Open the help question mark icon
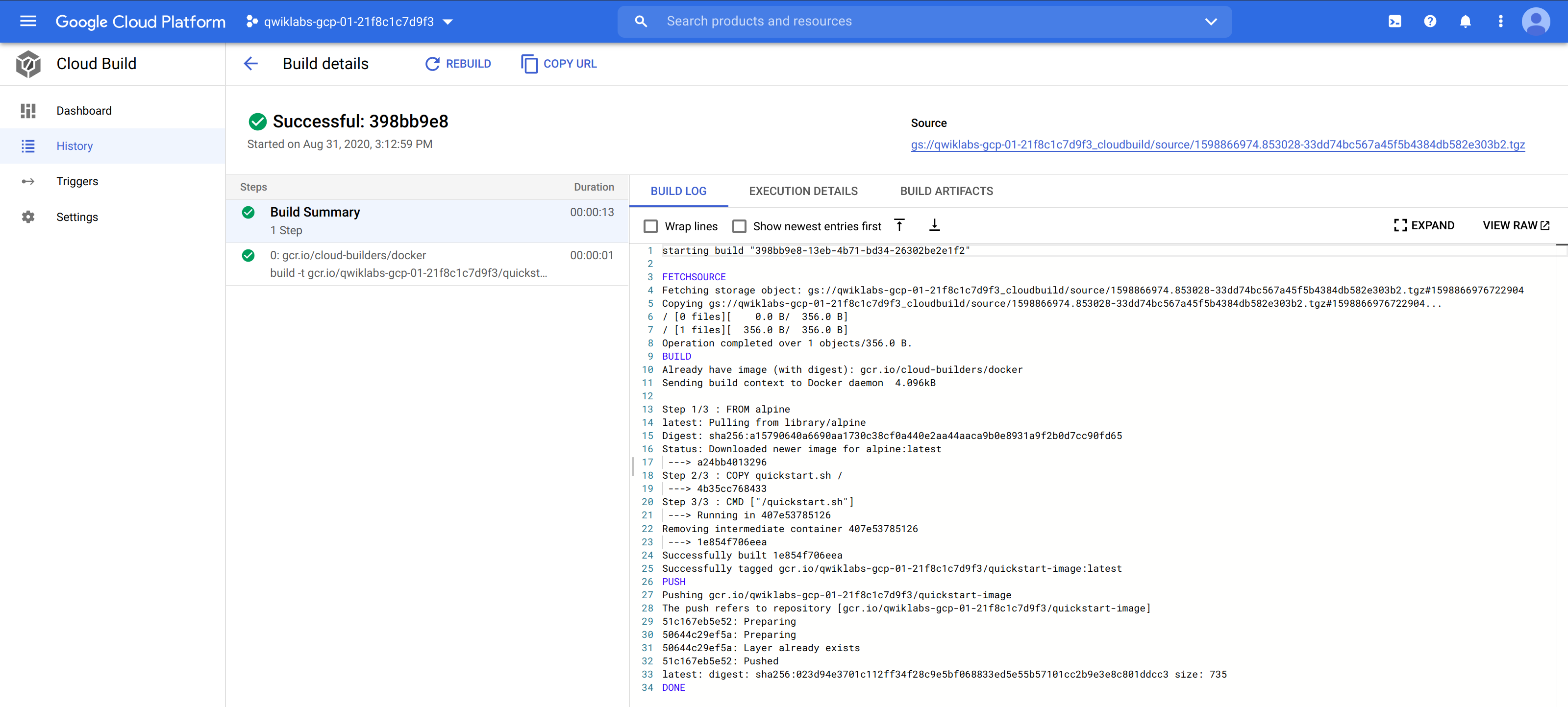 pos(1430,21)
